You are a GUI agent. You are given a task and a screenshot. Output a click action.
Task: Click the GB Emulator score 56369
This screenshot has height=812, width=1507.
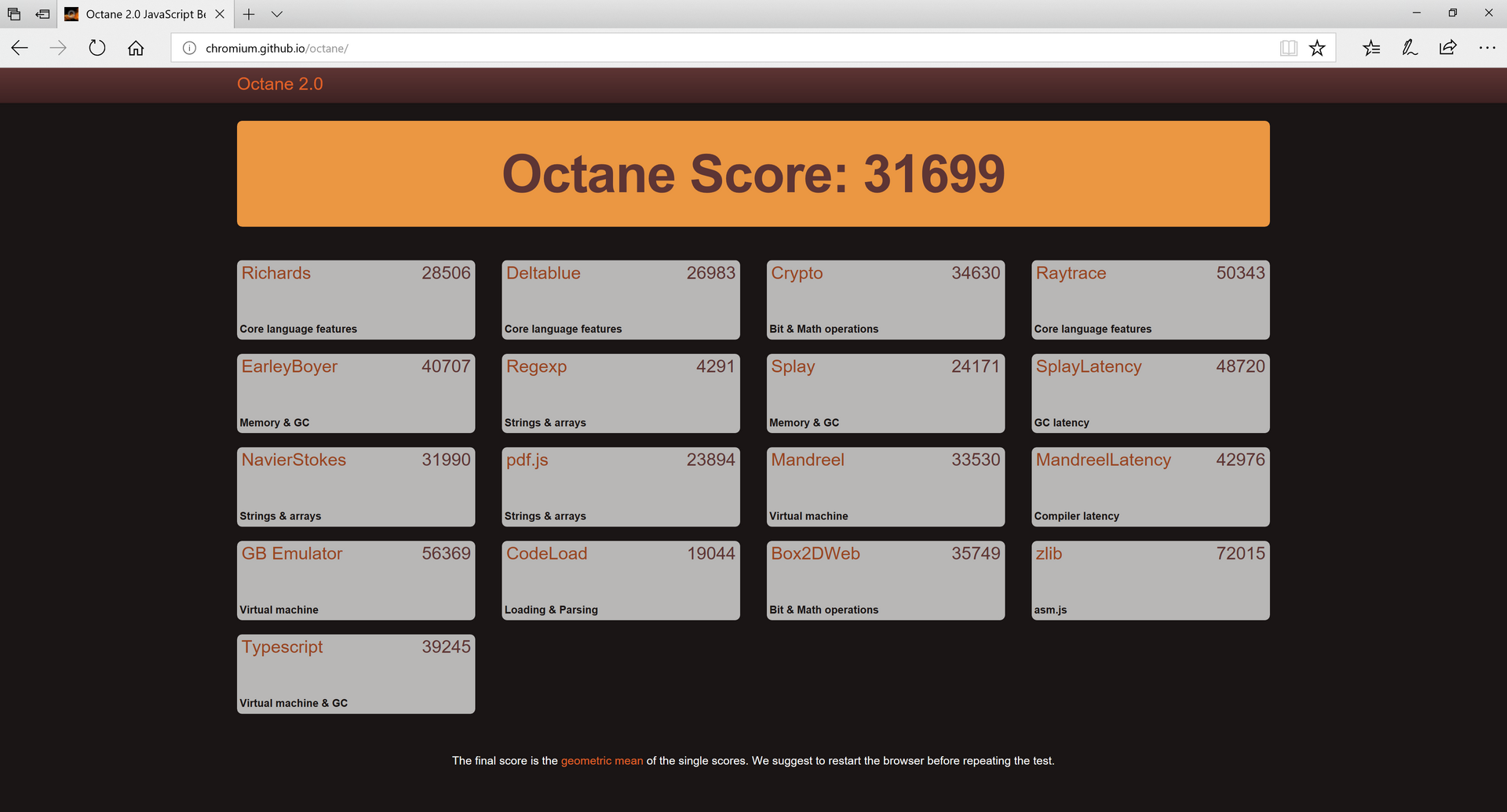coord(446,554)
